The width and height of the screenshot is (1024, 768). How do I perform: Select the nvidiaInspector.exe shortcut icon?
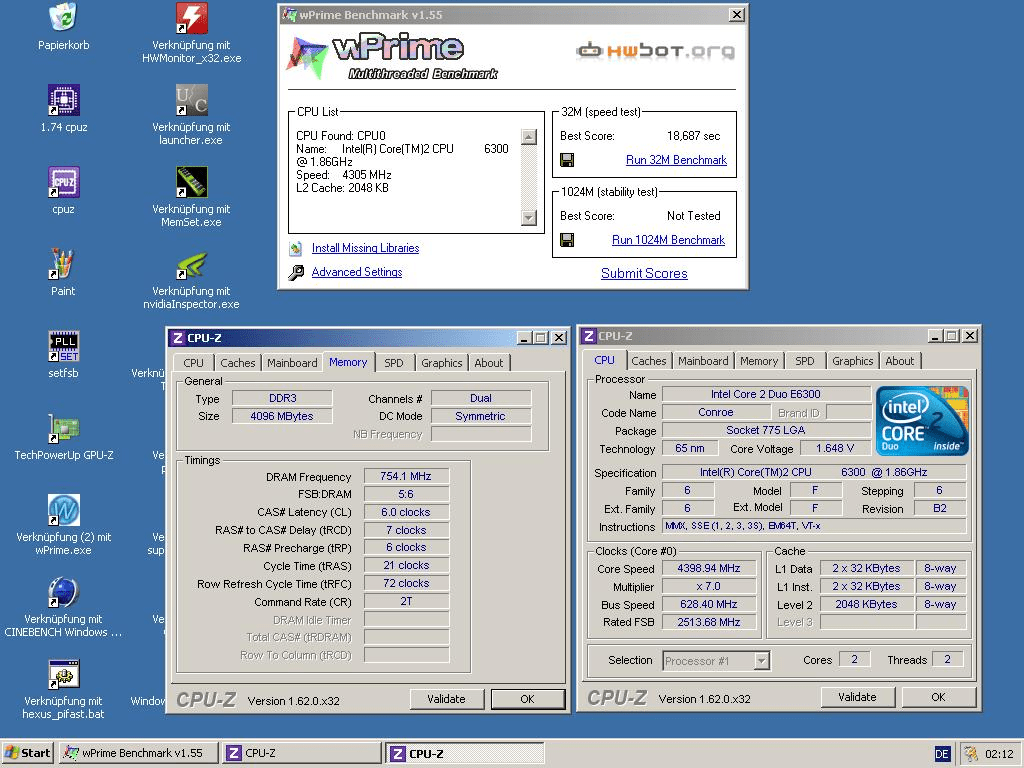(x=191, y=264)
